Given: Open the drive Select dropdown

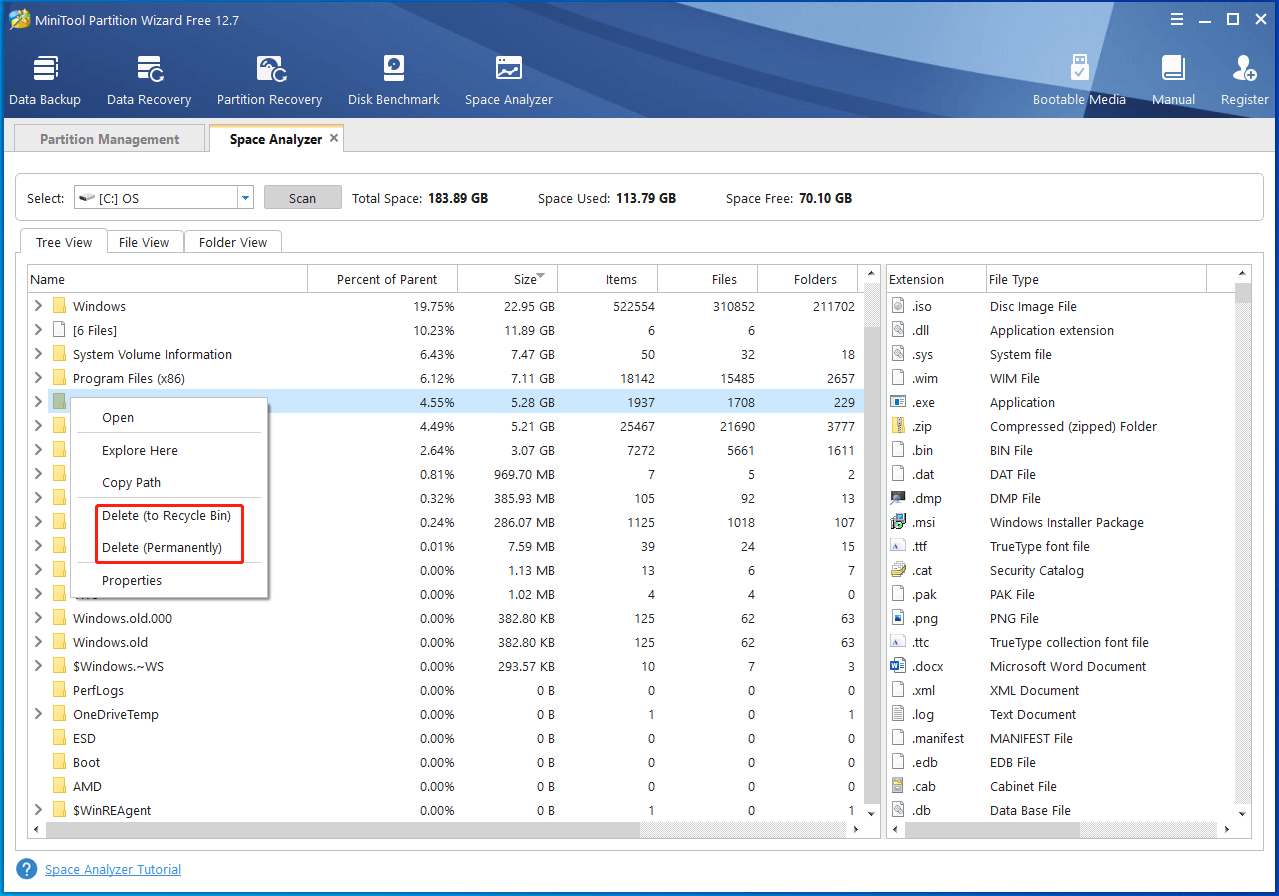Looking at the screenshot, I should click(245, 198).
